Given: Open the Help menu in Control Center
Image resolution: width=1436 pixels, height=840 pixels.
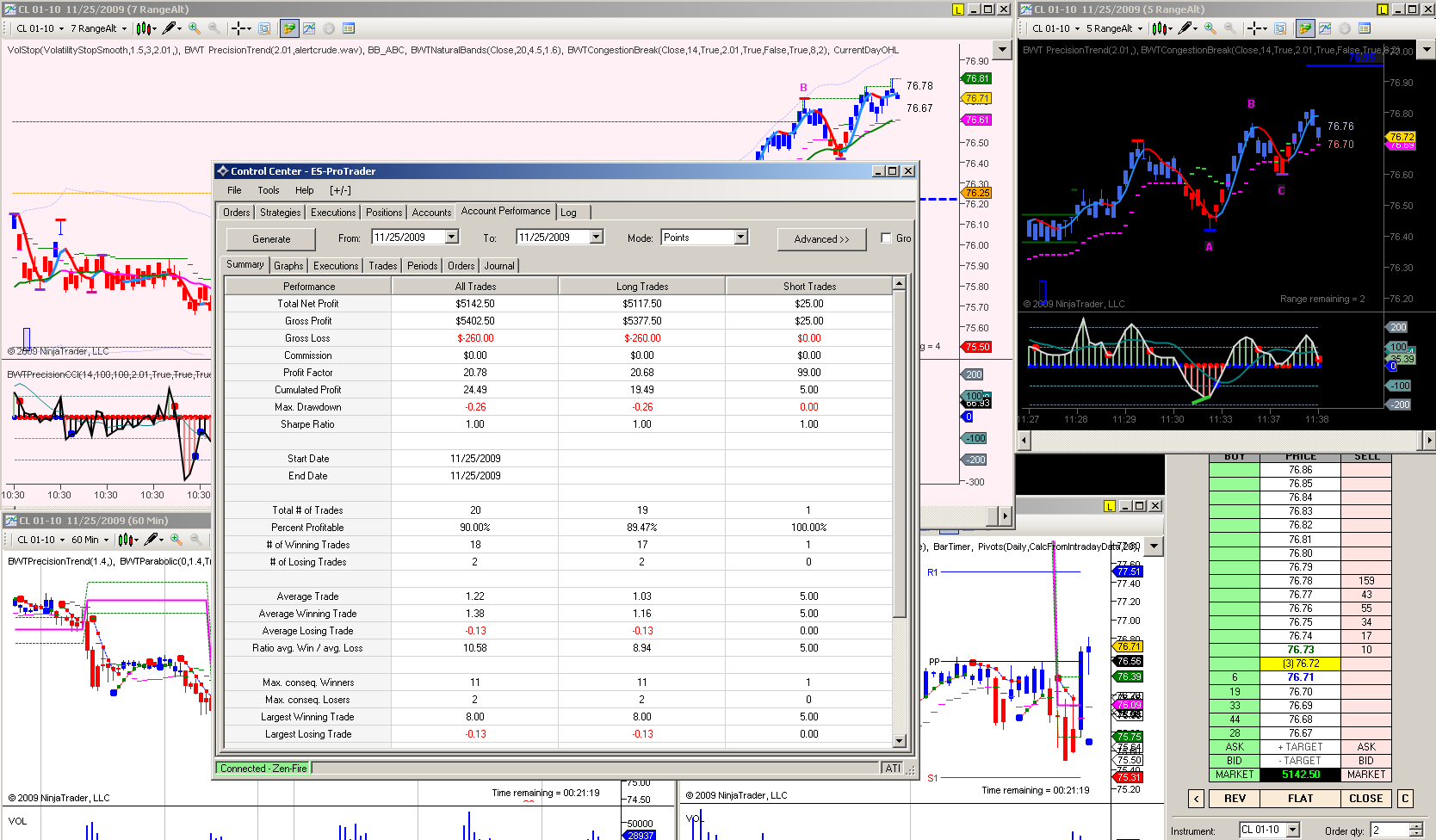Looking at the screenshot, I should (x=305, y=190).
